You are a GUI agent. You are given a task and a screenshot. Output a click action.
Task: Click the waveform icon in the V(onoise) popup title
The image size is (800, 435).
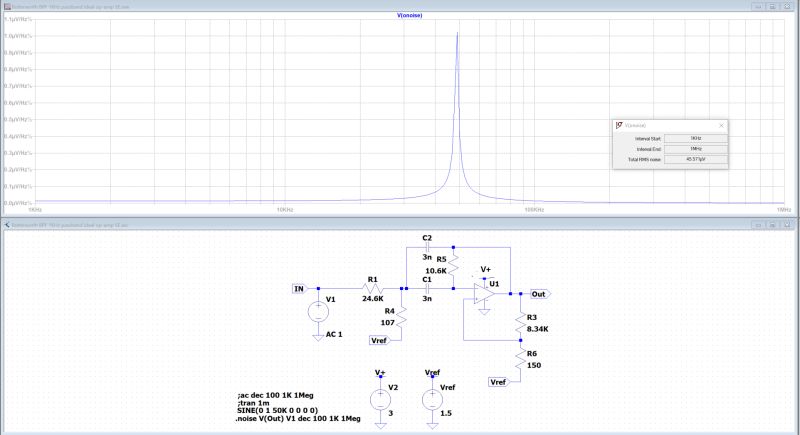tap(619, 125)
